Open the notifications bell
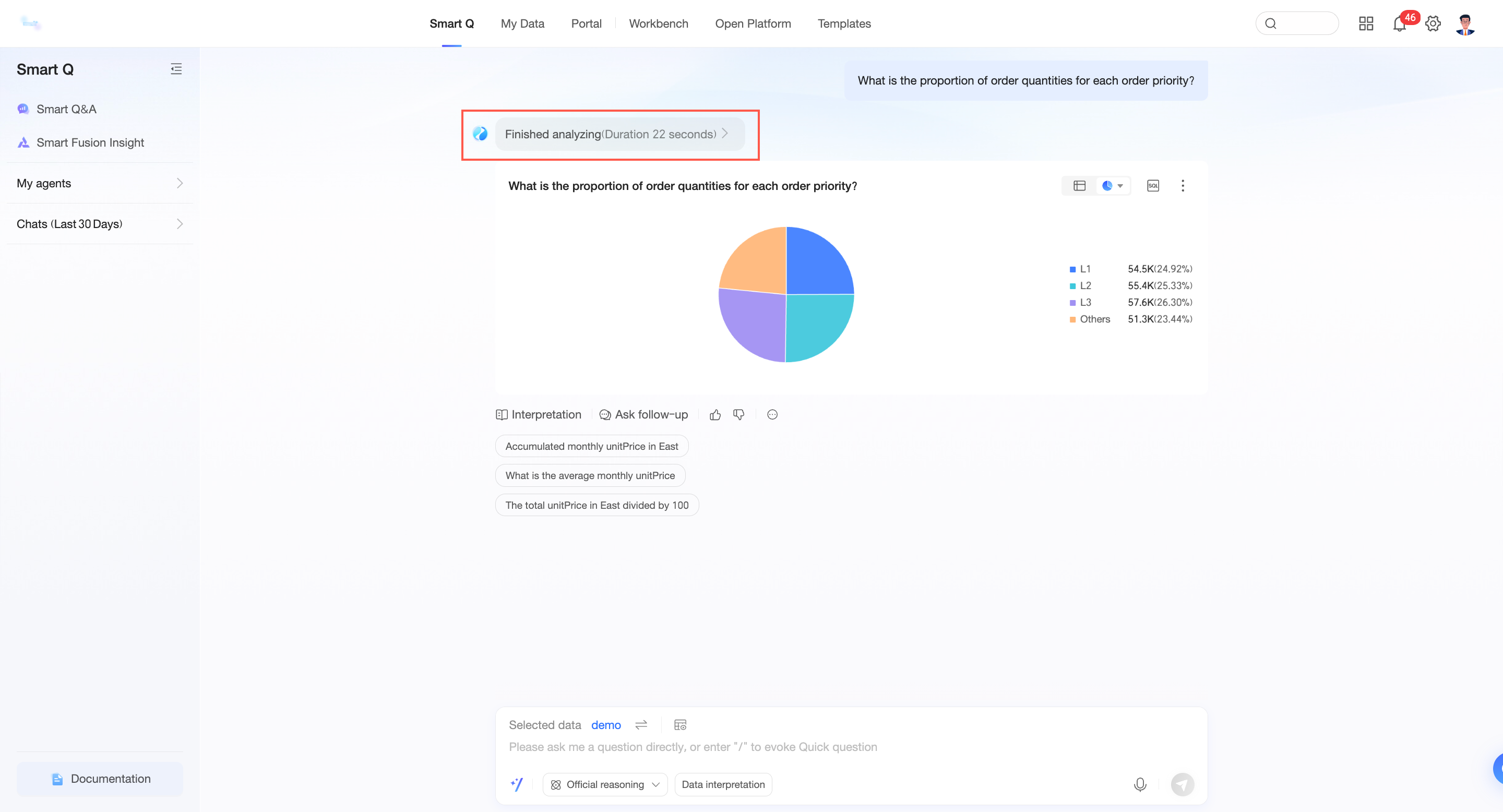 [1399, 24]
